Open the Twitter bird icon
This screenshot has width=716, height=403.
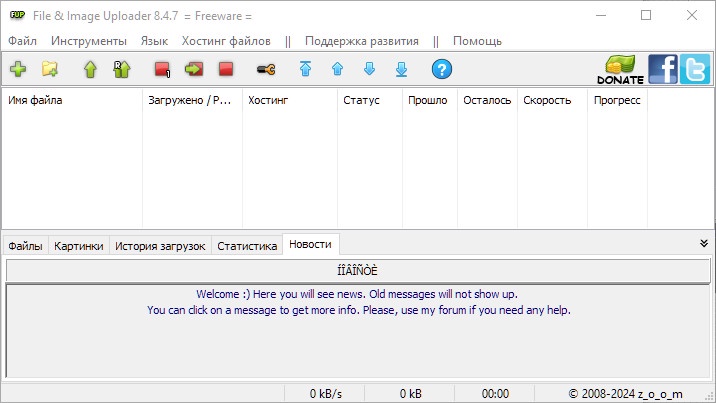pos(695,69)
